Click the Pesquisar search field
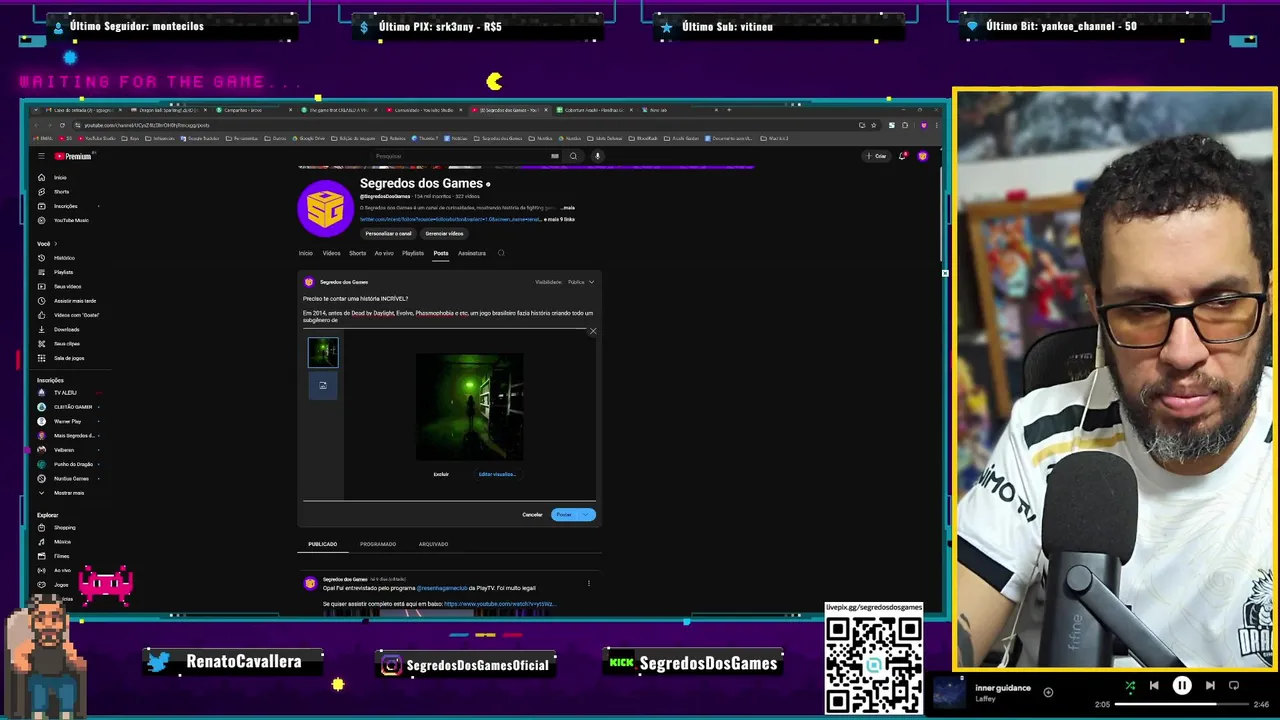This screenshot has height=720, width=1280. (460, 156)
